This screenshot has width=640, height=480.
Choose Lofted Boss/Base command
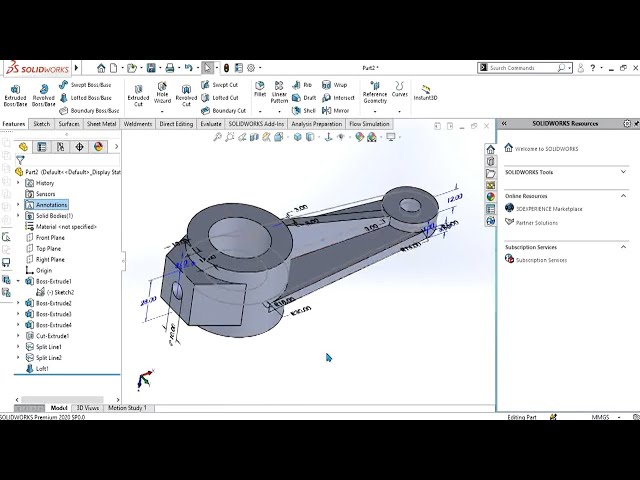point(85,98)
